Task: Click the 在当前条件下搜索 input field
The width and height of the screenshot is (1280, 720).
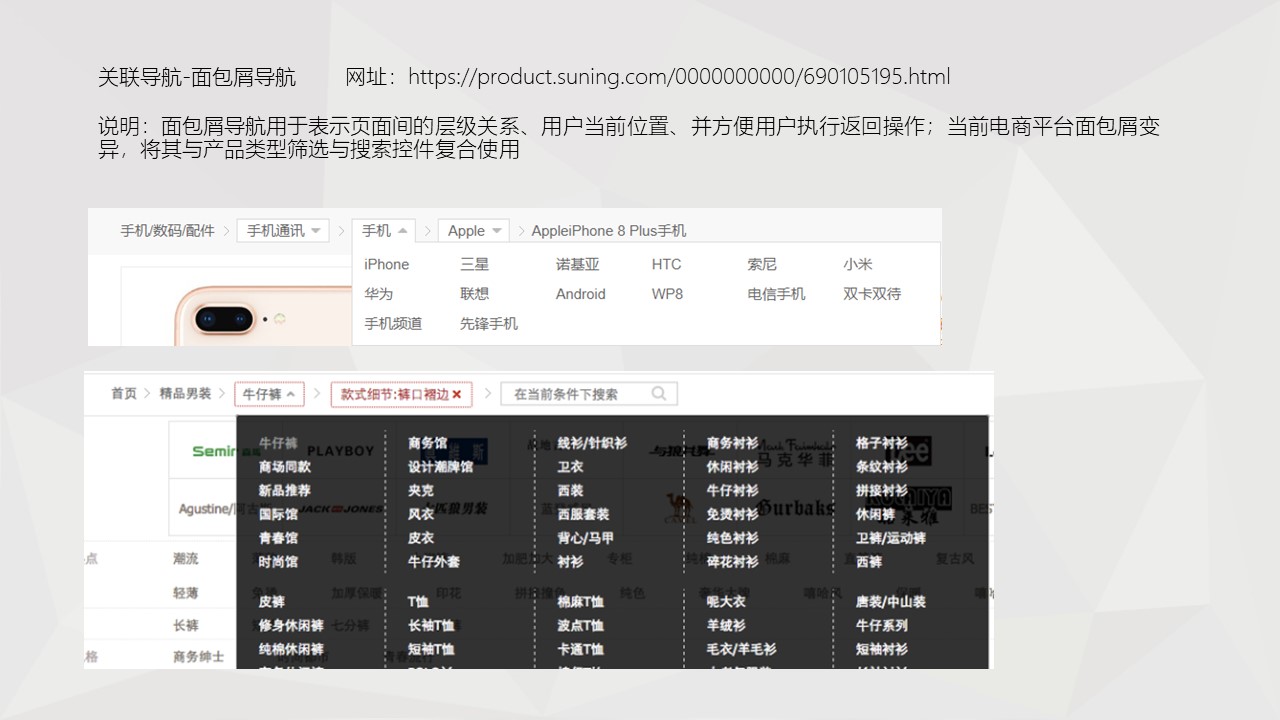Action: click(x=589, y=394)
